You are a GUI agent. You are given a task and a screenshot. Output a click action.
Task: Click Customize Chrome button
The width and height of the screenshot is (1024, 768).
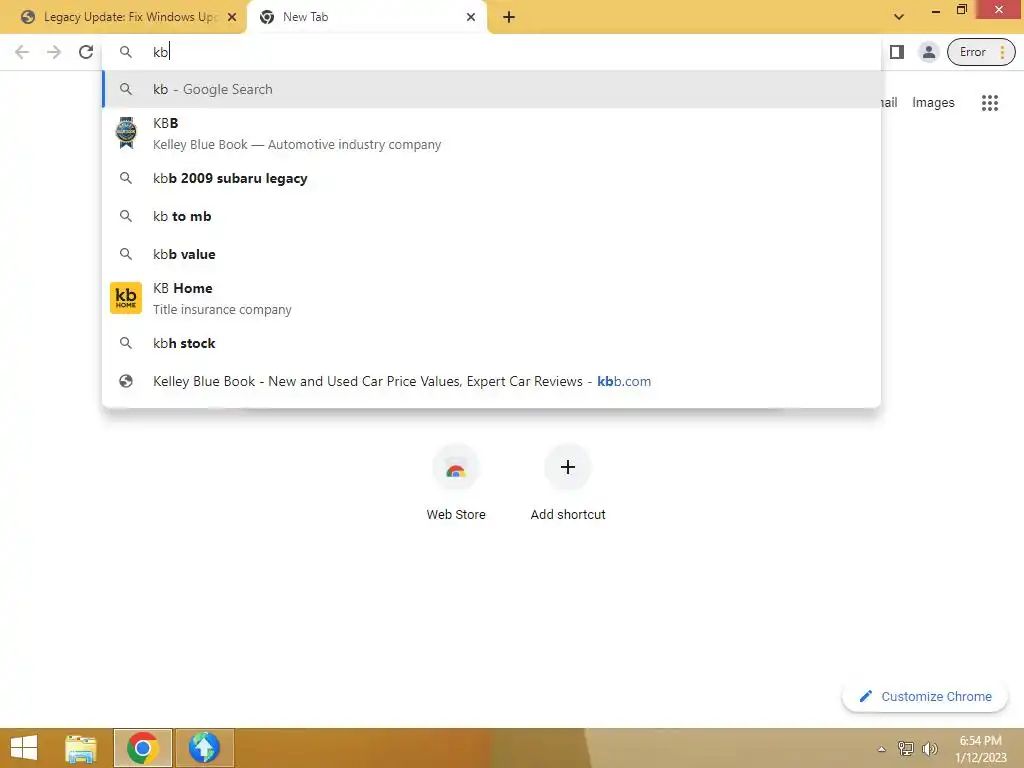click(925, 697)
